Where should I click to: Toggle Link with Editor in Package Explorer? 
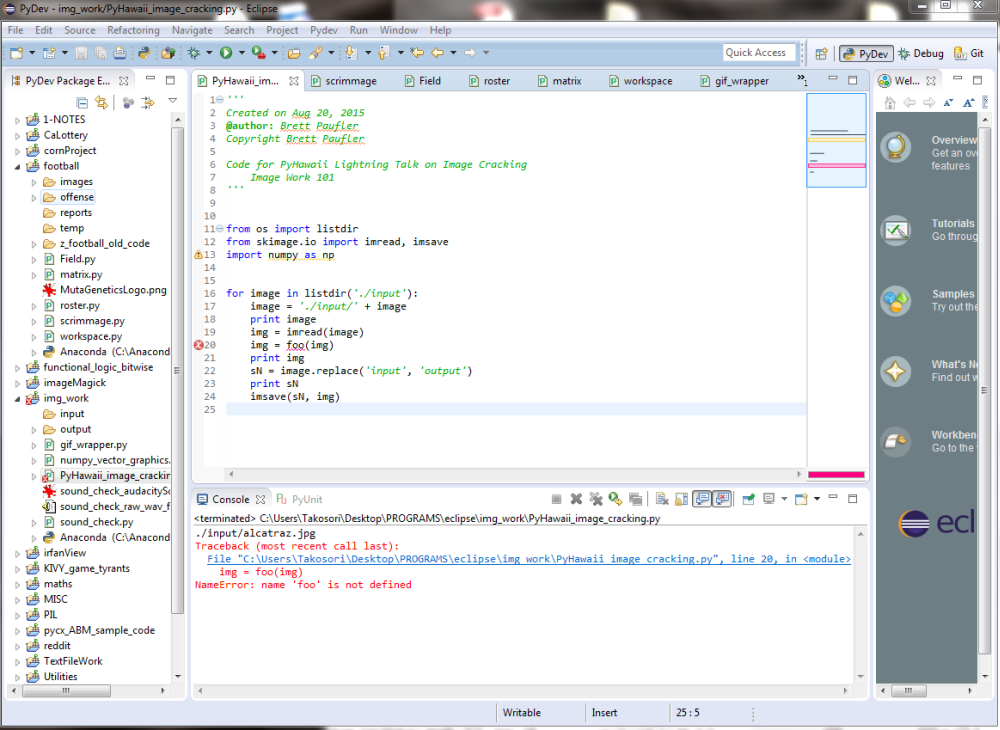tap(101, 102)
